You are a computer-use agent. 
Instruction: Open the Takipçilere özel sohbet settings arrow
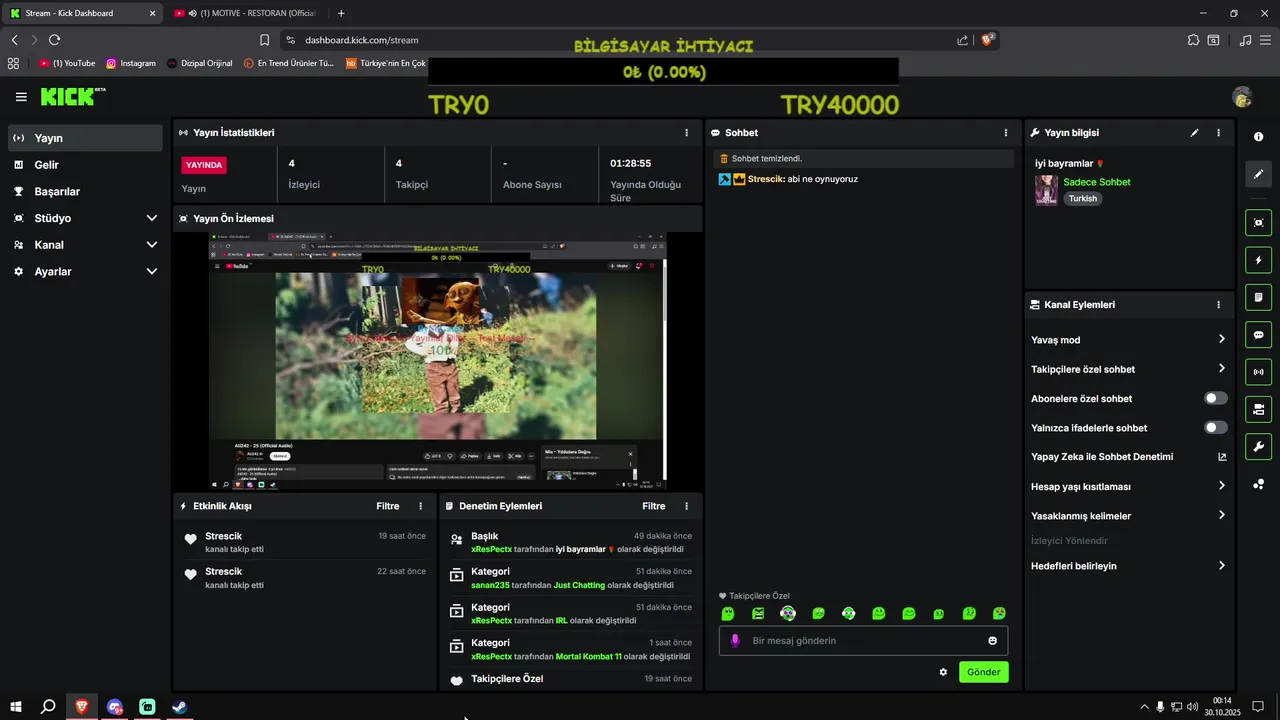tap(1221, 368)
